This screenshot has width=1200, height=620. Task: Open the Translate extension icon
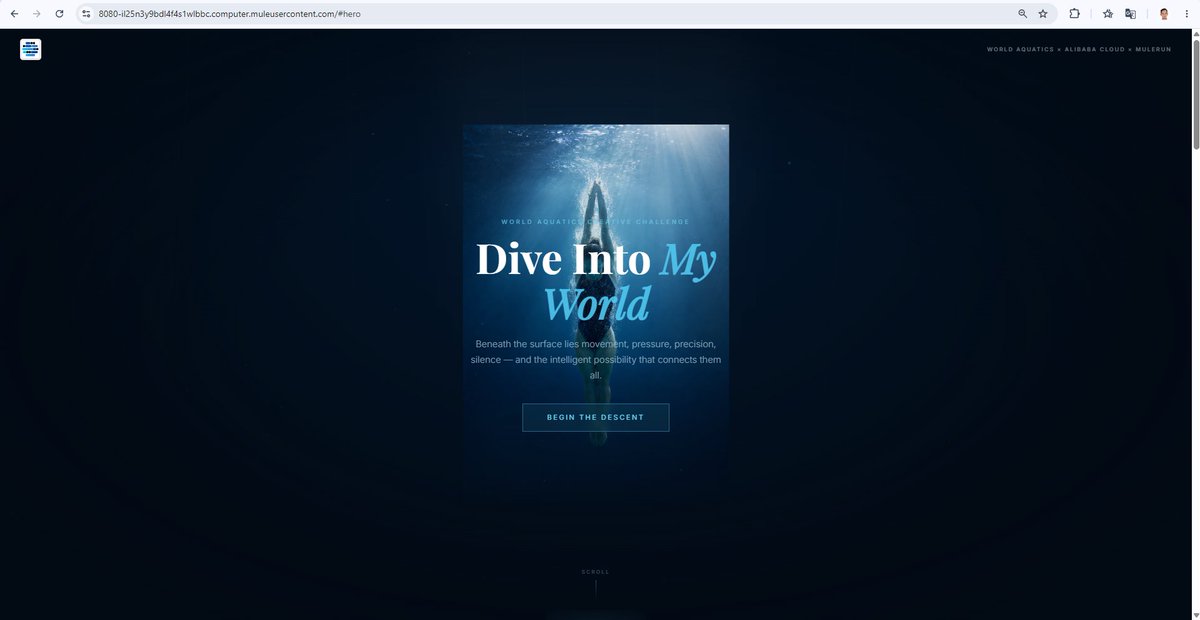1131,14
